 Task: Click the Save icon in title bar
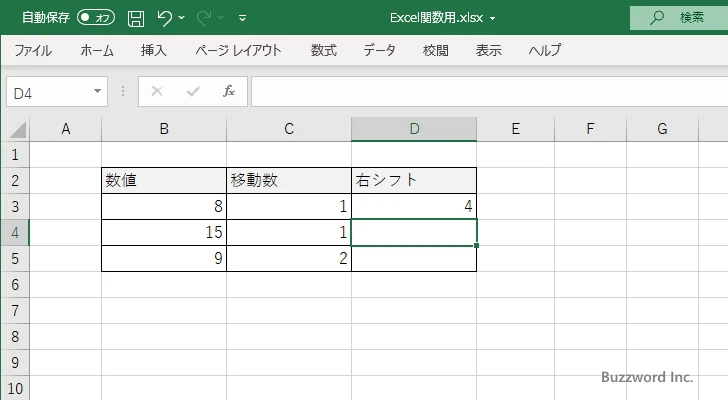click(136, 18)
